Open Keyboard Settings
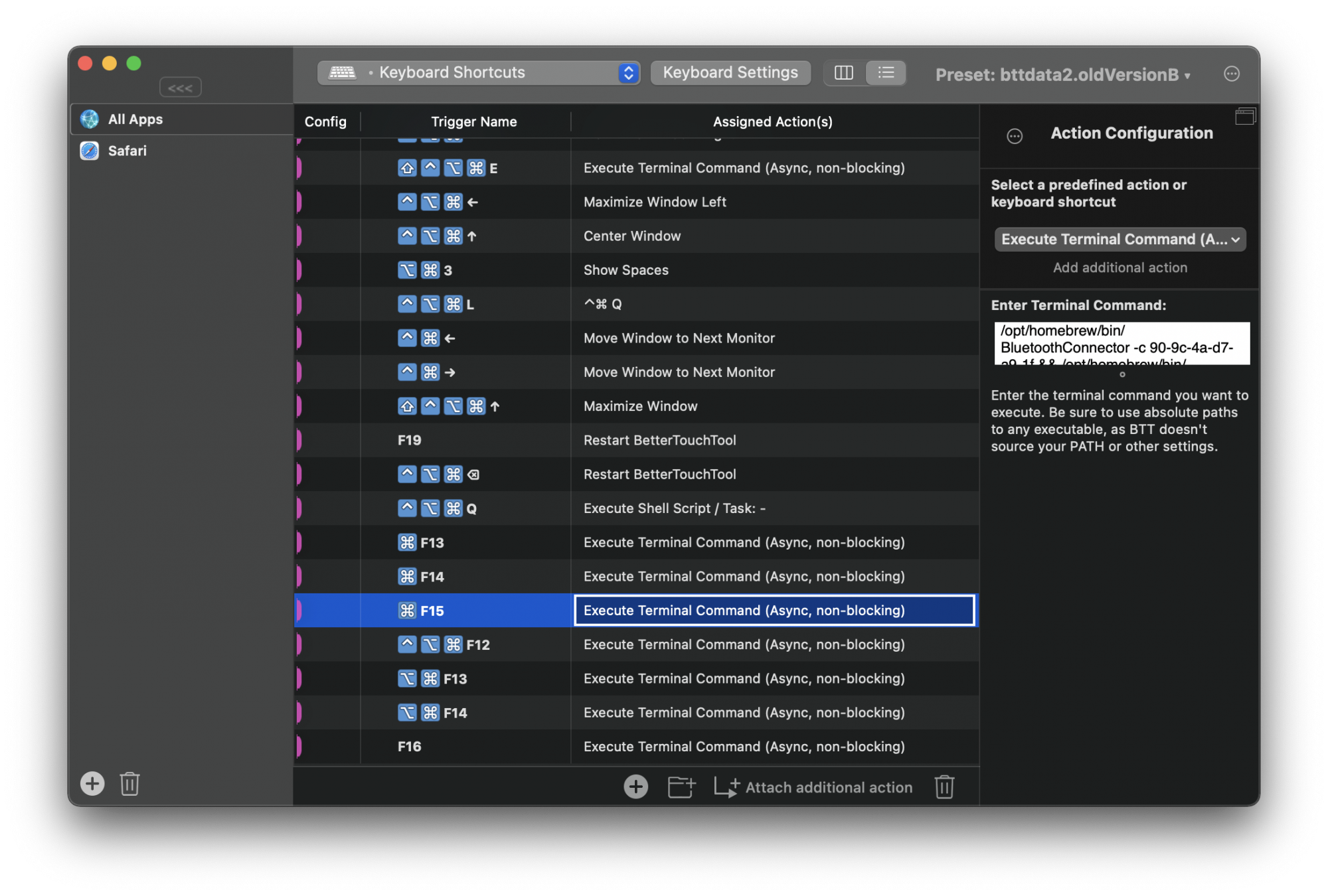Viewport: 1328px width, 896px height. (730, 73)
